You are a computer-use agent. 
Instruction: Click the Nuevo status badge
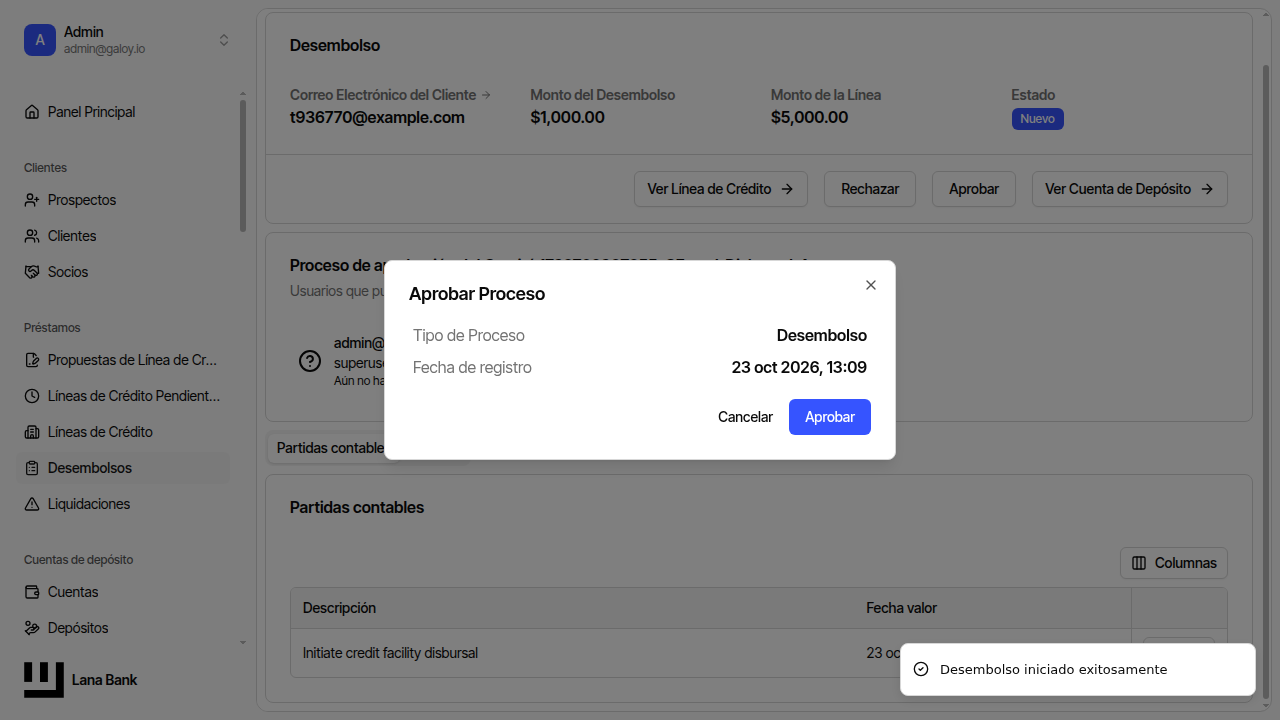pyautogui.click(x=1037, y=119)
